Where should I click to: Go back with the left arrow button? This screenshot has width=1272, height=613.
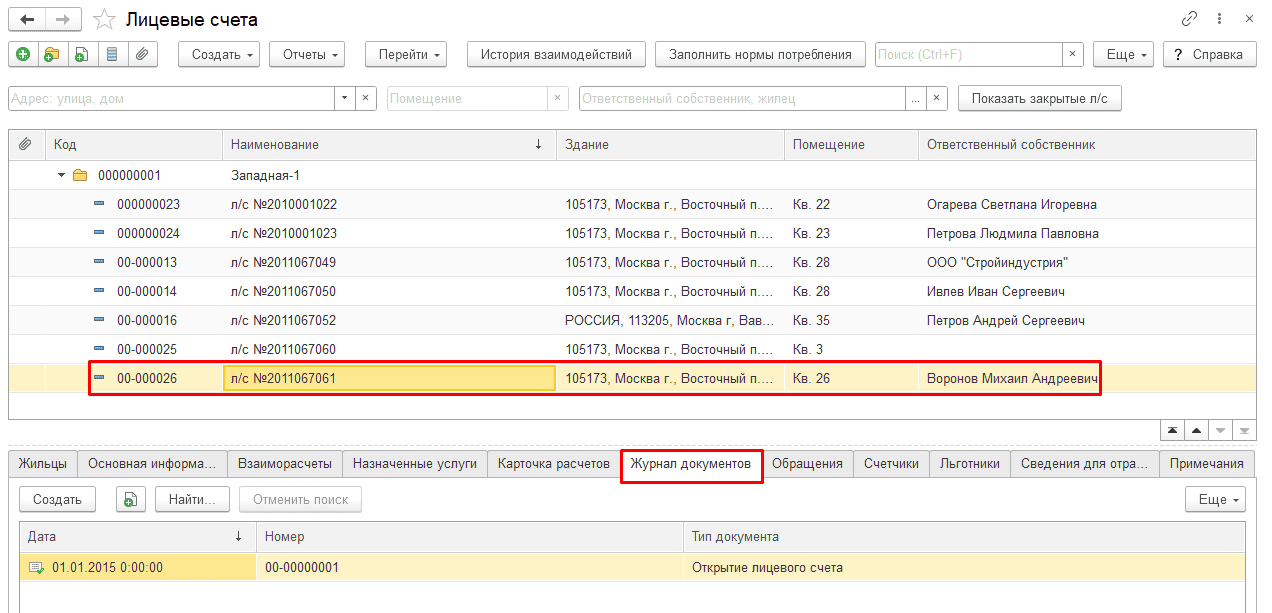pyautogui.click(x=27, y=19)
